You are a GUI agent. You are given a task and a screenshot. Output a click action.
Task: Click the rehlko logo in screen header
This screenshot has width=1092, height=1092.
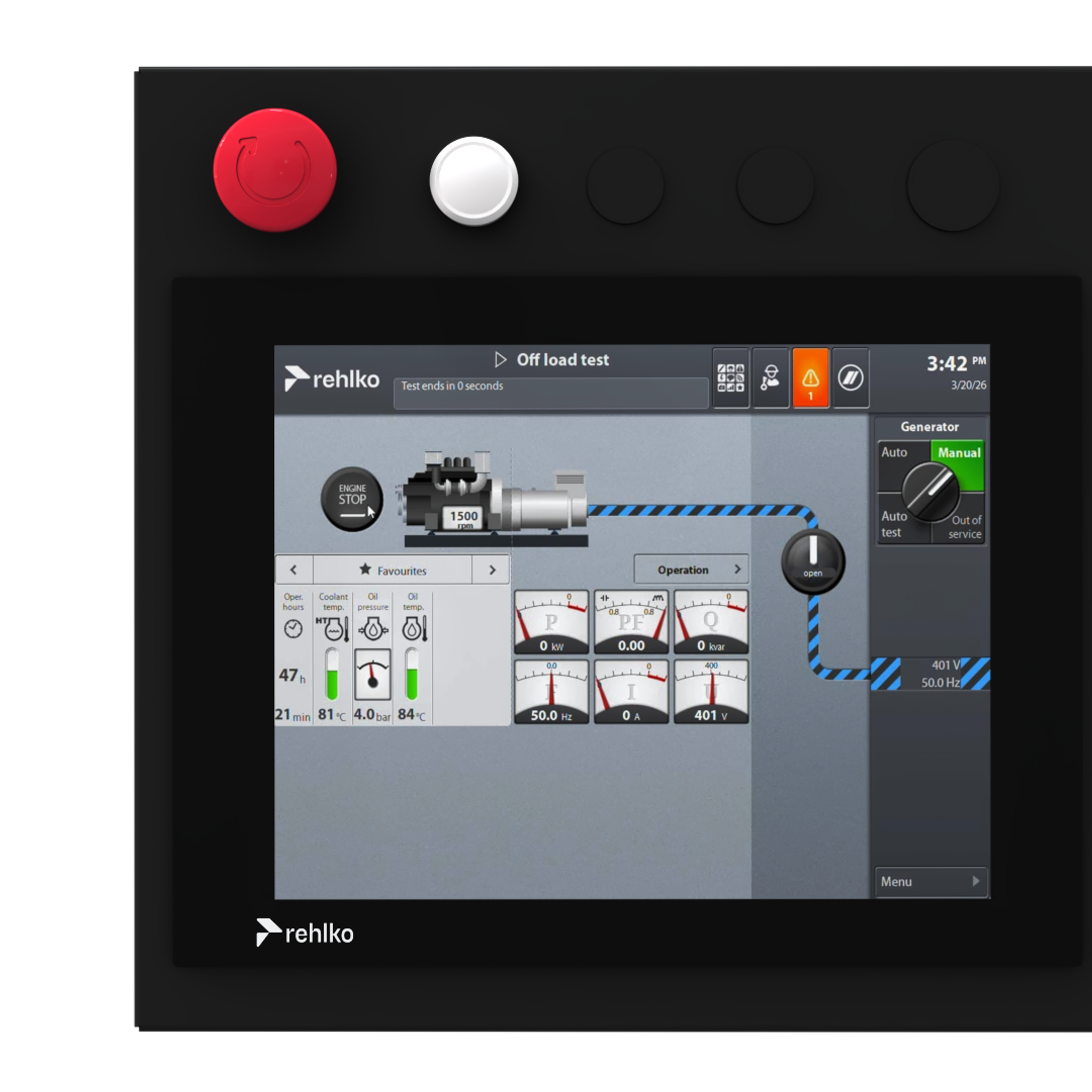click(x=332, y=379)
